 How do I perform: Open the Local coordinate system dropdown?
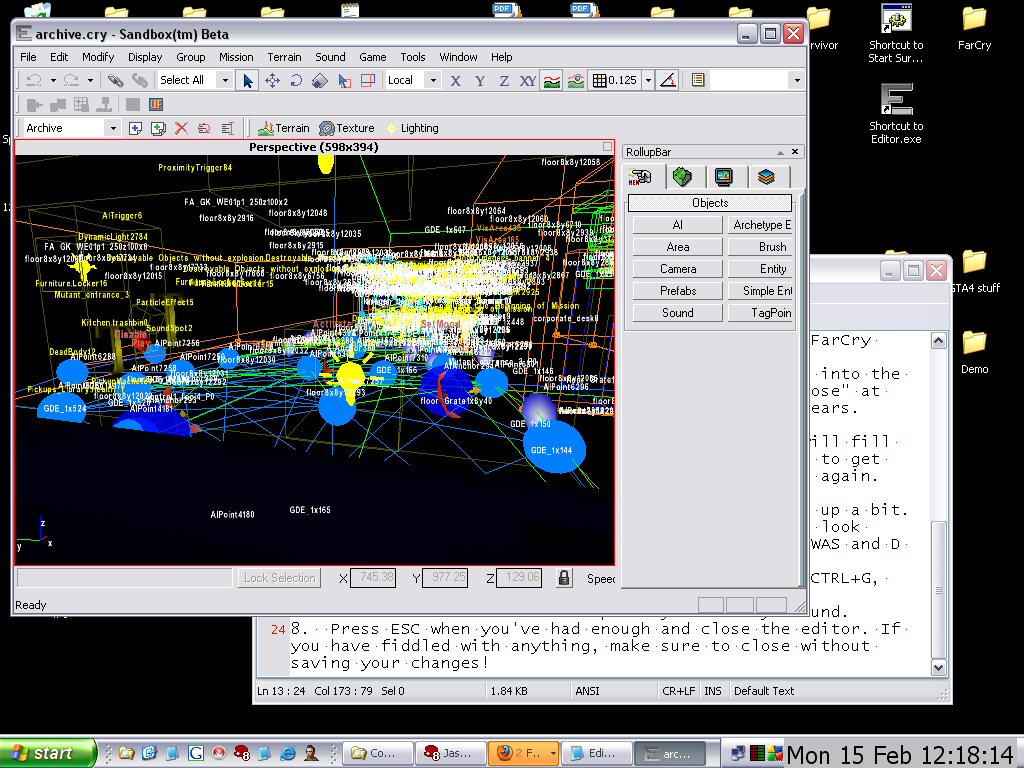(432, 80)
